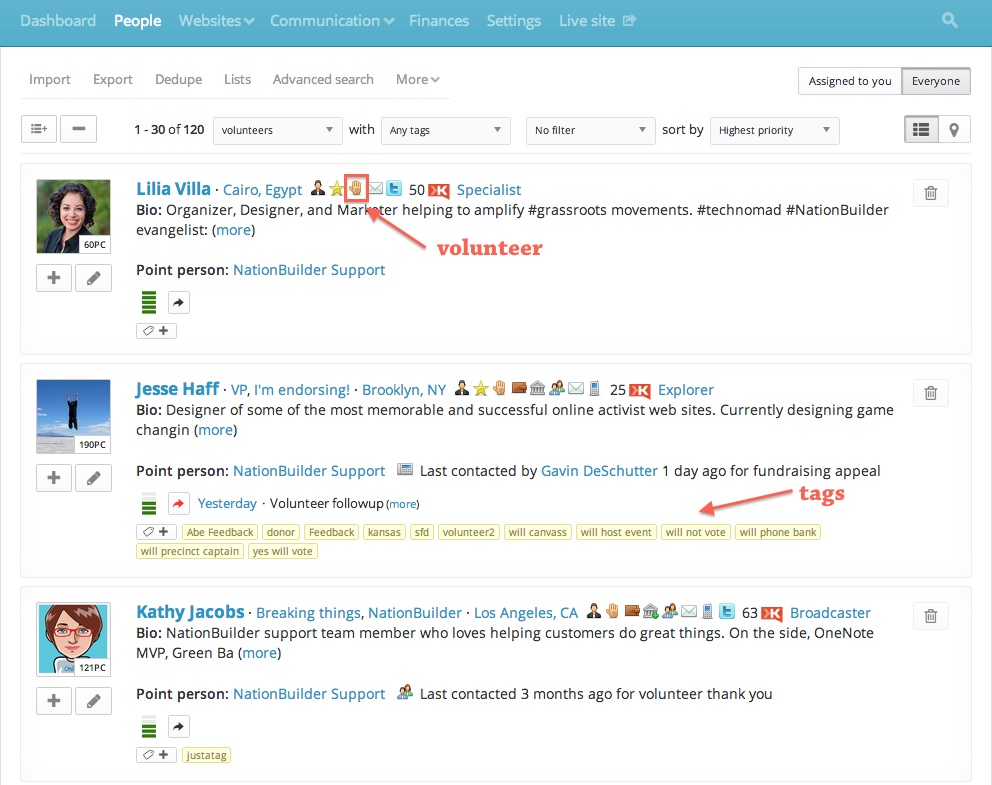Image resolution: width=992 pixels, height=785 pixels.
Task: Expand the Communication menu
Action: [332, 21]
